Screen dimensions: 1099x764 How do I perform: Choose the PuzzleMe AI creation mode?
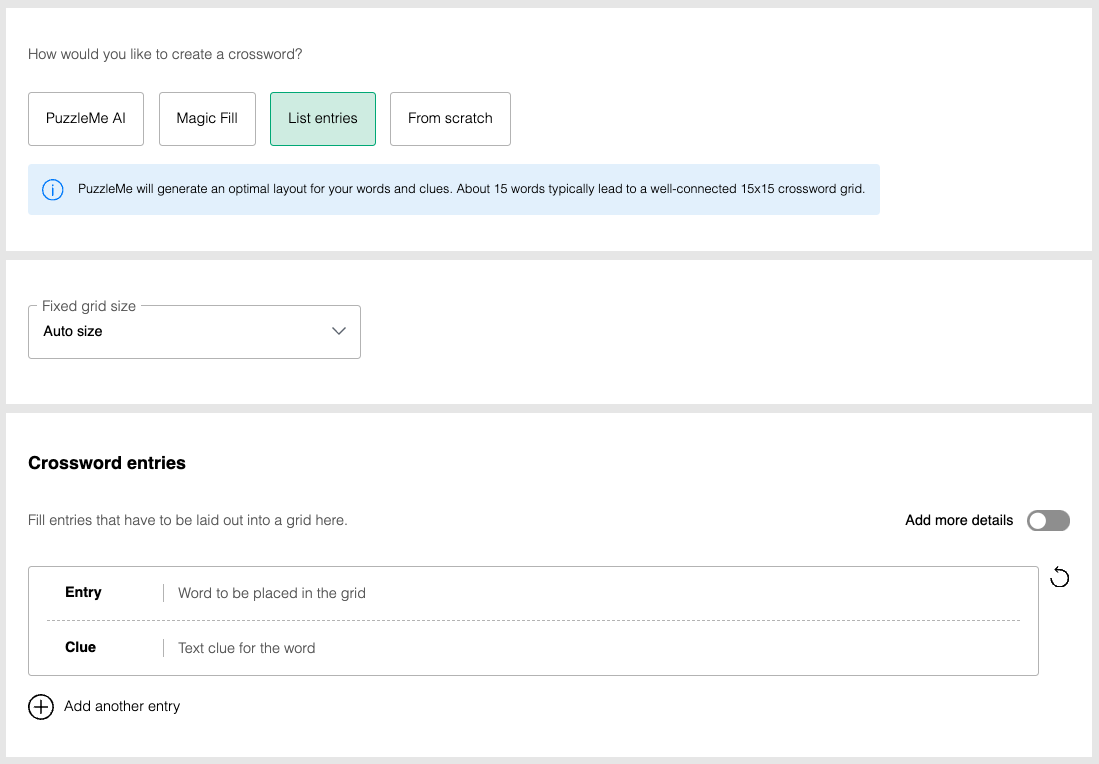(x=86, y=119)
